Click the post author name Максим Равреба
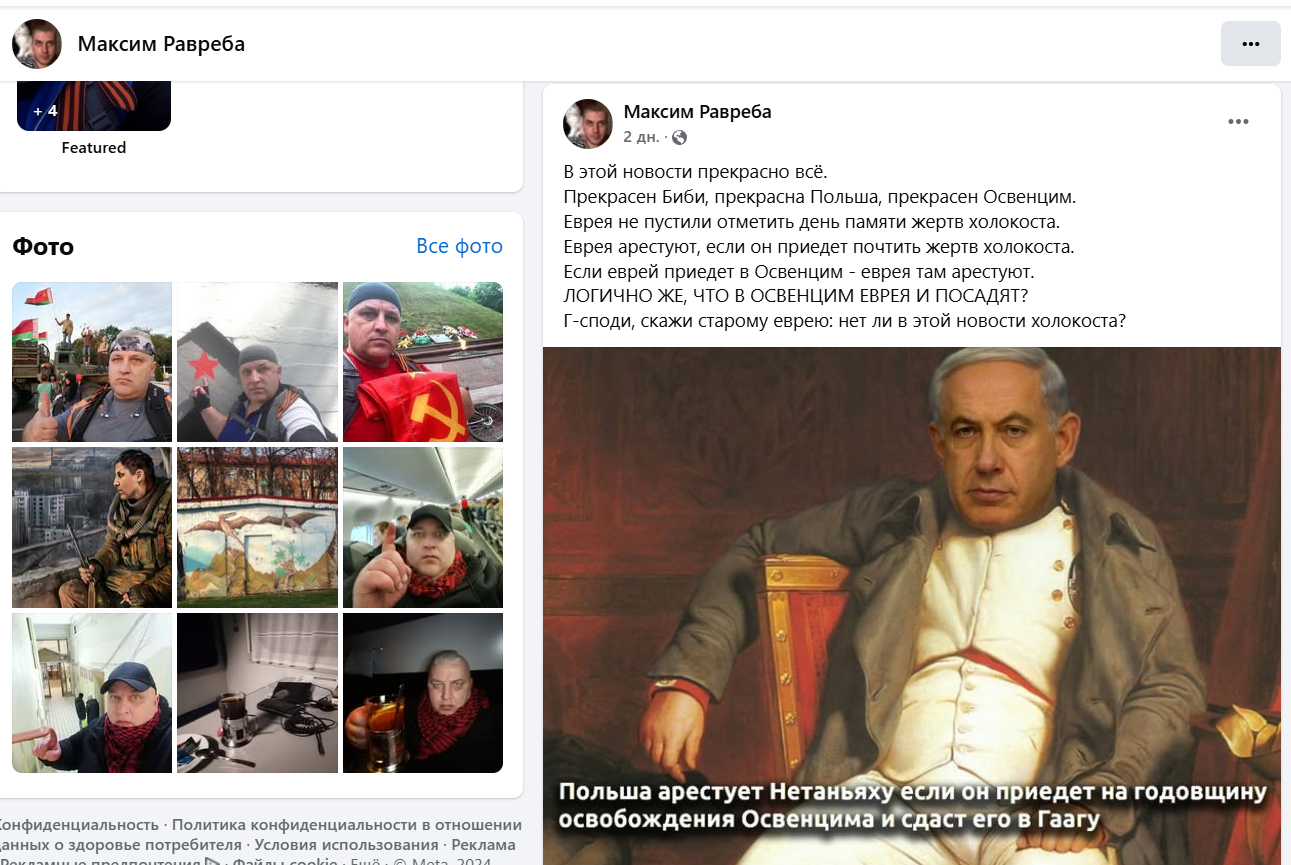The image size is (1291, 865). [x=697, y=111]
